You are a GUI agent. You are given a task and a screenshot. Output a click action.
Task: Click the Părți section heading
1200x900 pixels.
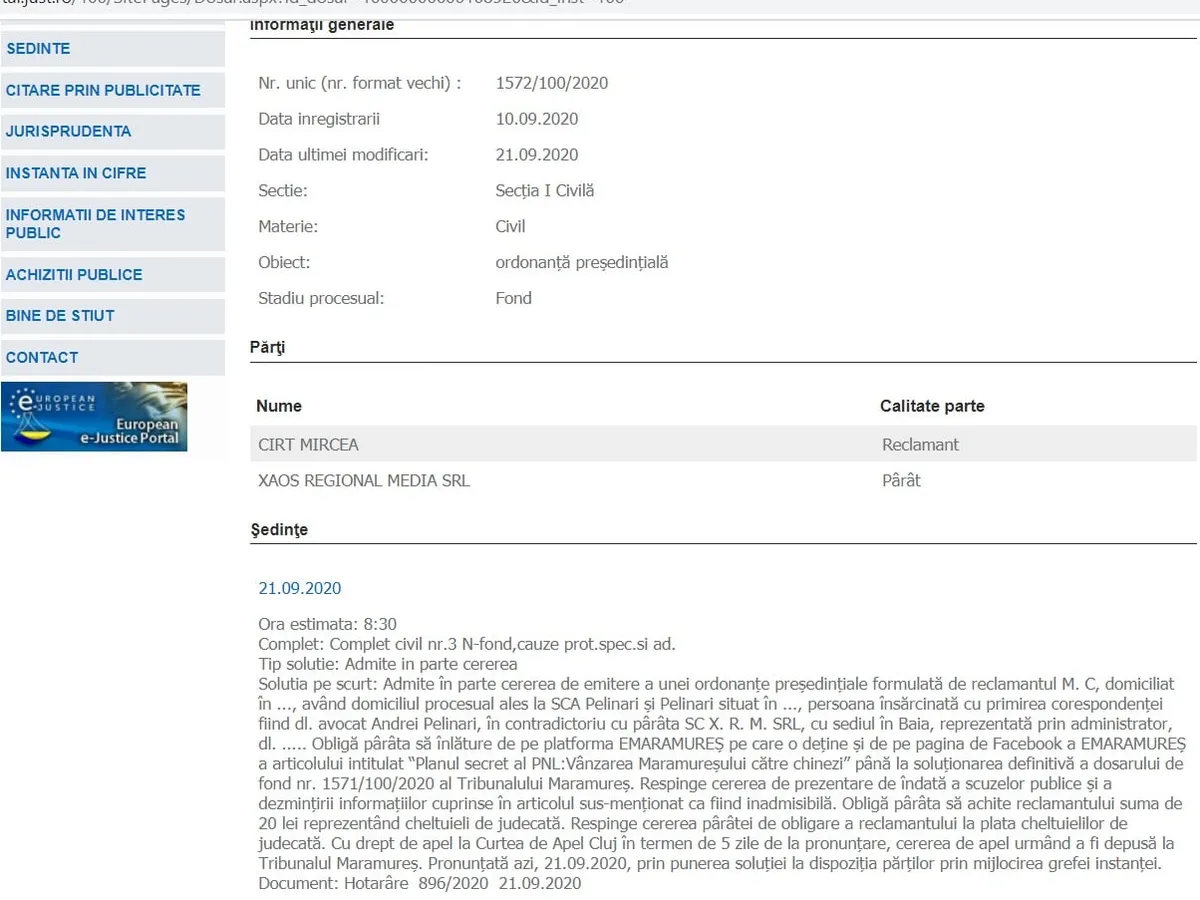coord(268,348)
